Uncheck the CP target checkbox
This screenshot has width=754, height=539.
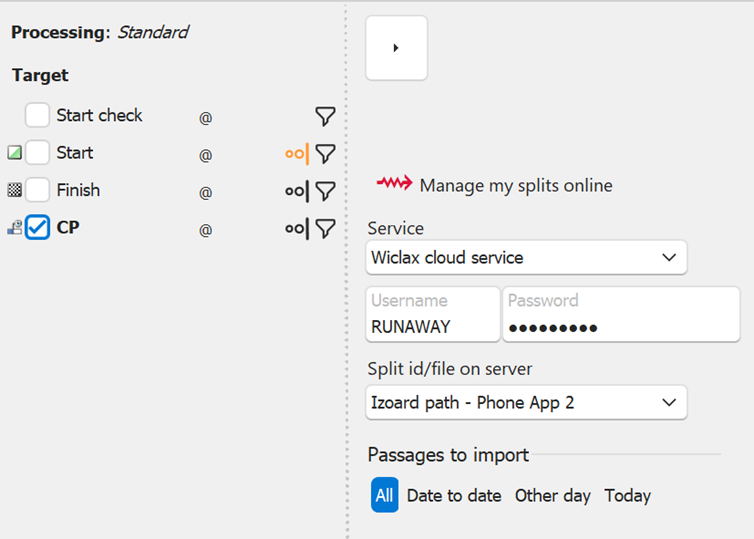click(x=38, y=228)
